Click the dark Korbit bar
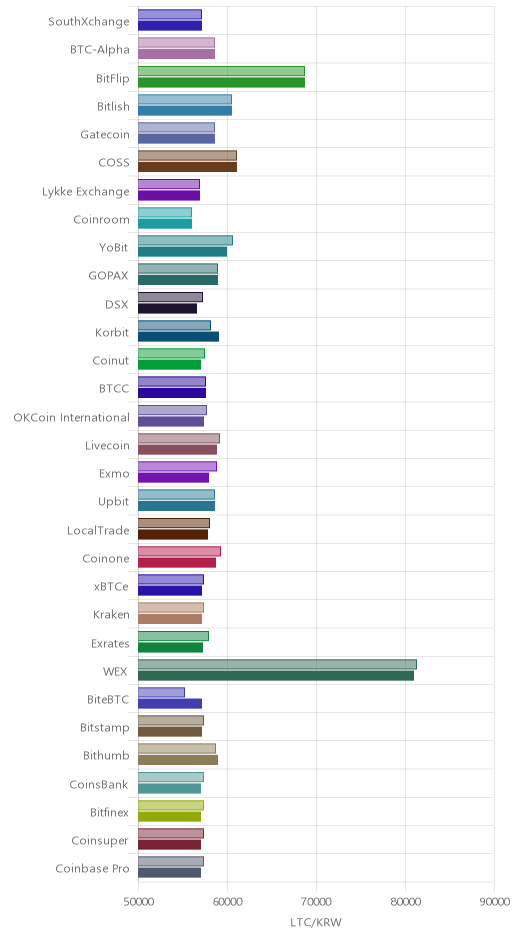 [179, 337]
